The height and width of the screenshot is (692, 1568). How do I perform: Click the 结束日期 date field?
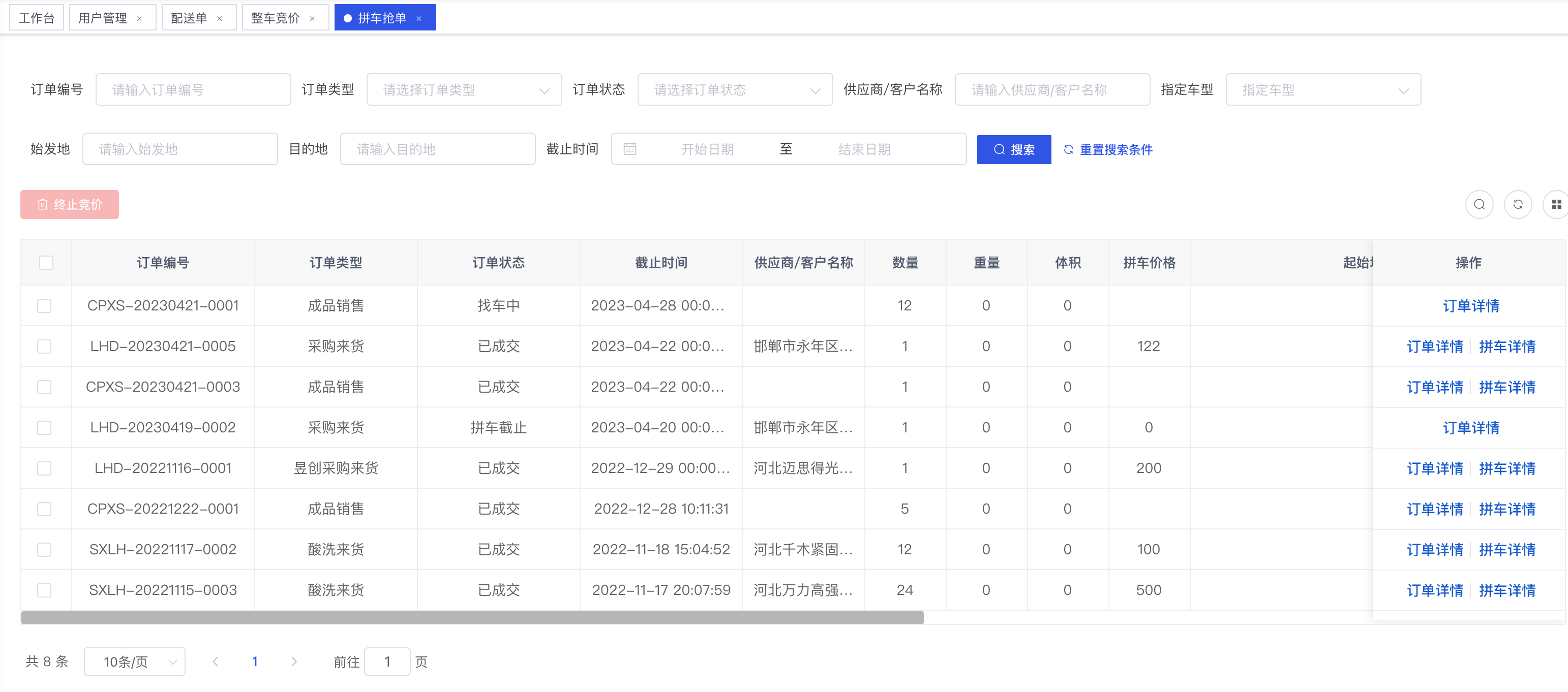864,149
